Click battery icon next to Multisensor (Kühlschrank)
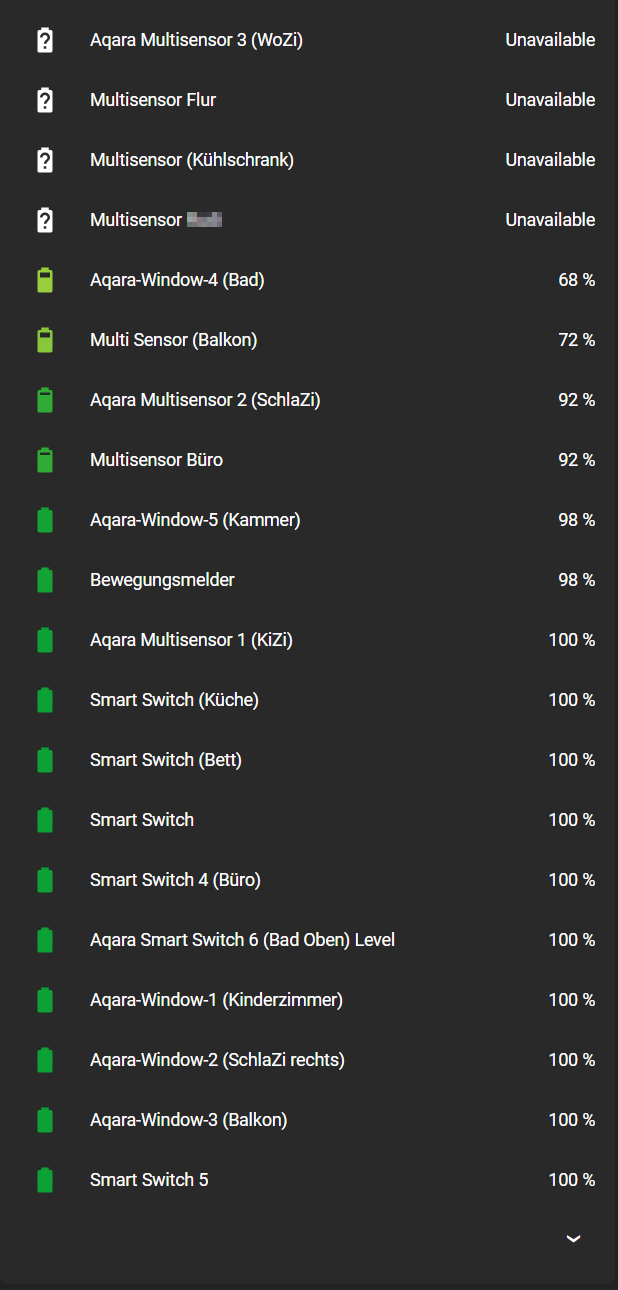Screen dimensions: 618x1290 pyautogui.click(x=45, y=160)
